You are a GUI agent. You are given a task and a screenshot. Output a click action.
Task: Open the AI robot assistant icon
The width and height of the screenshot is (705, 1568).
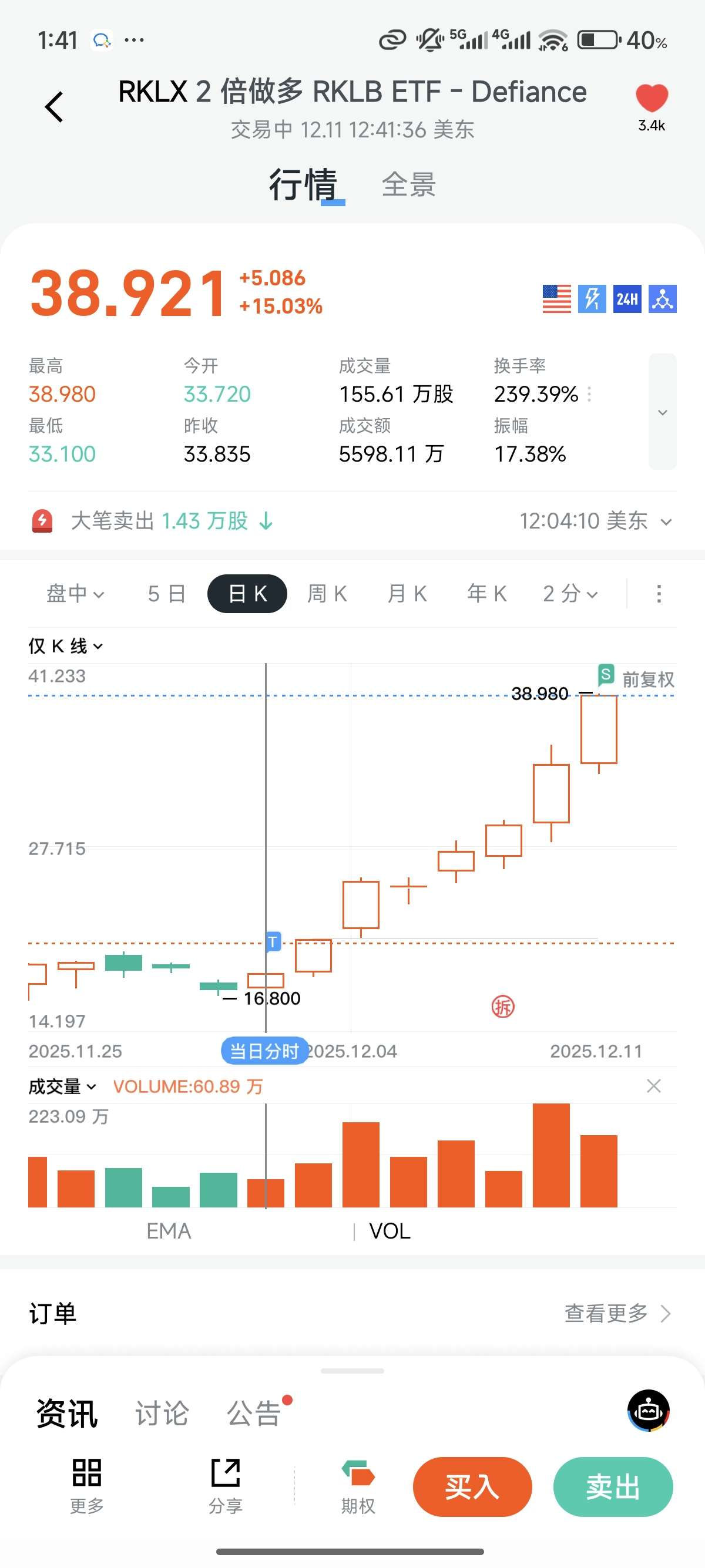click(x=649, y=1411)
